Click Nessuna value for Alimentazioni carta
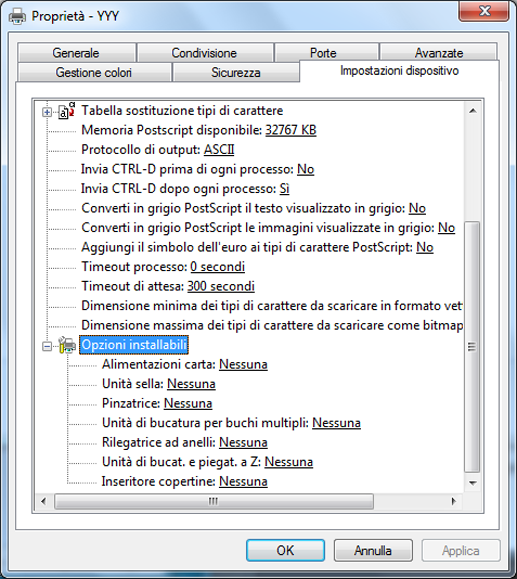The height and width of the screenshot is (579, 517). 243,364
